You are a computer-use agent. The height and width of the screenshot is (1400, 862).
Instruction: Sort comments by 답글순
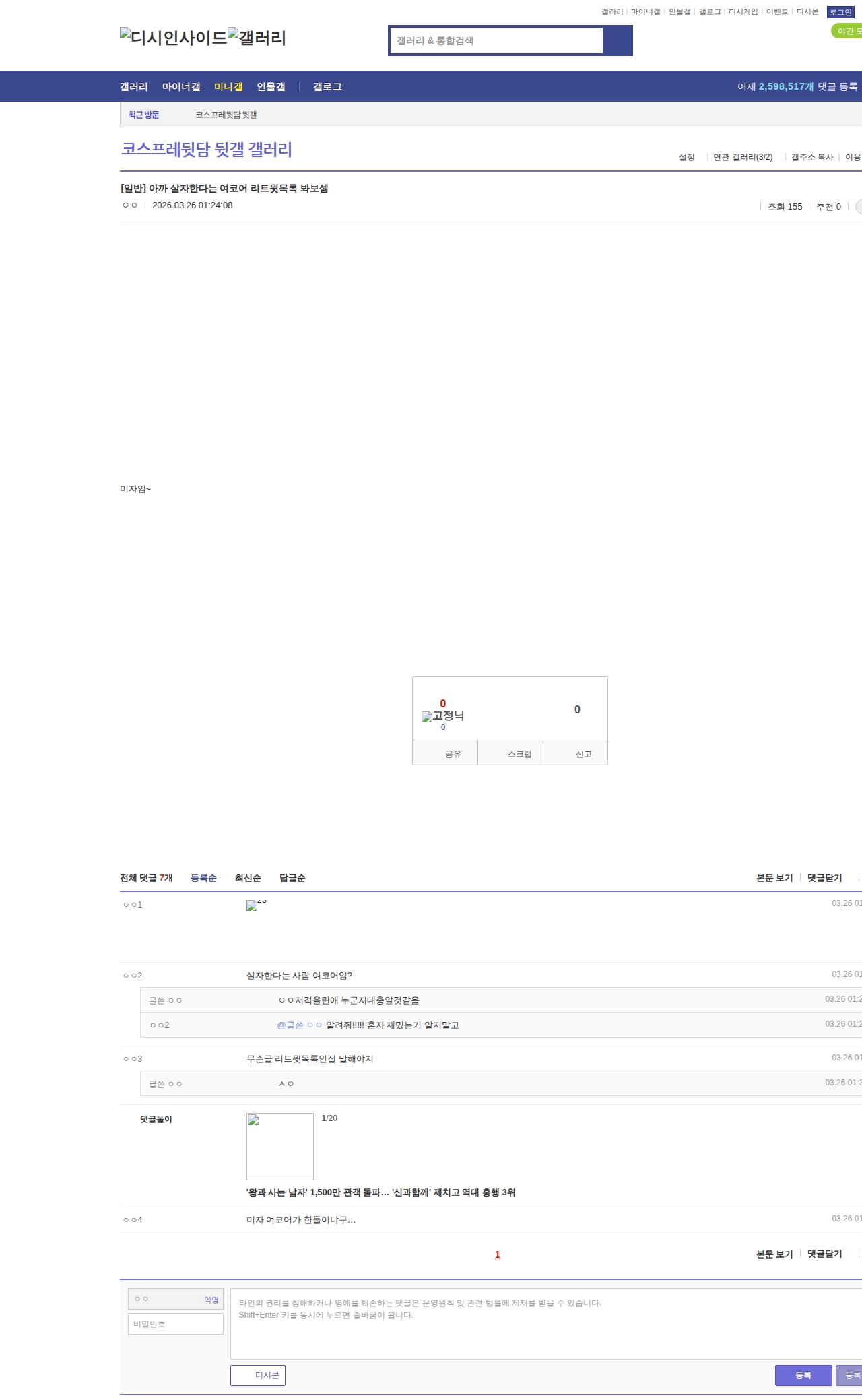[292, 878]
